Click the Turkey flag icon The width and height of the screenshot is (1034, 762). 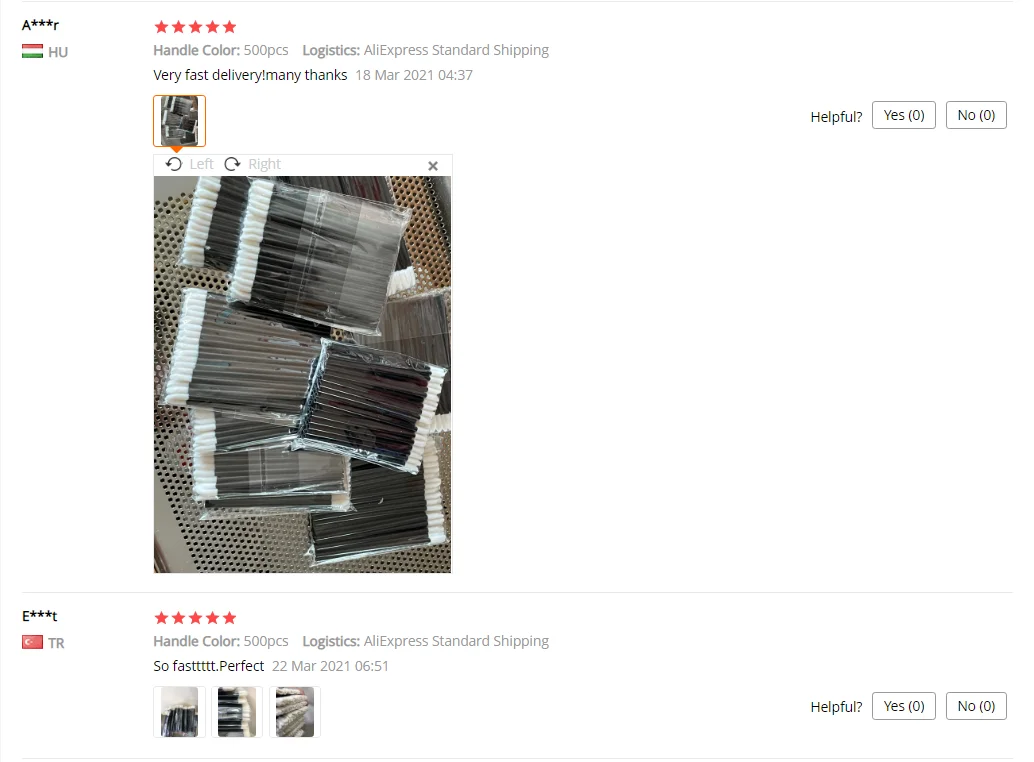click(x=32, y=642)
